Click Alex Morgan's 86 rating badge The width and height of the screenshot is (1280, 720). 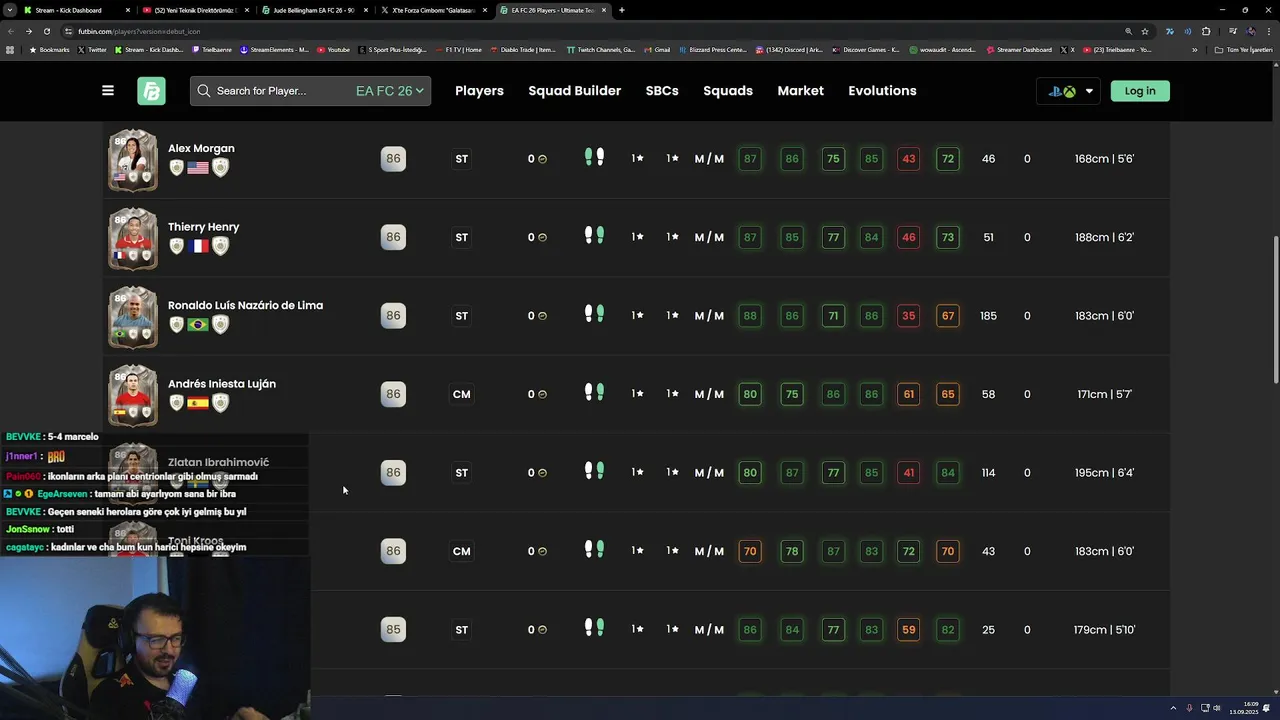pyautogui.click(x=393, y=159)
